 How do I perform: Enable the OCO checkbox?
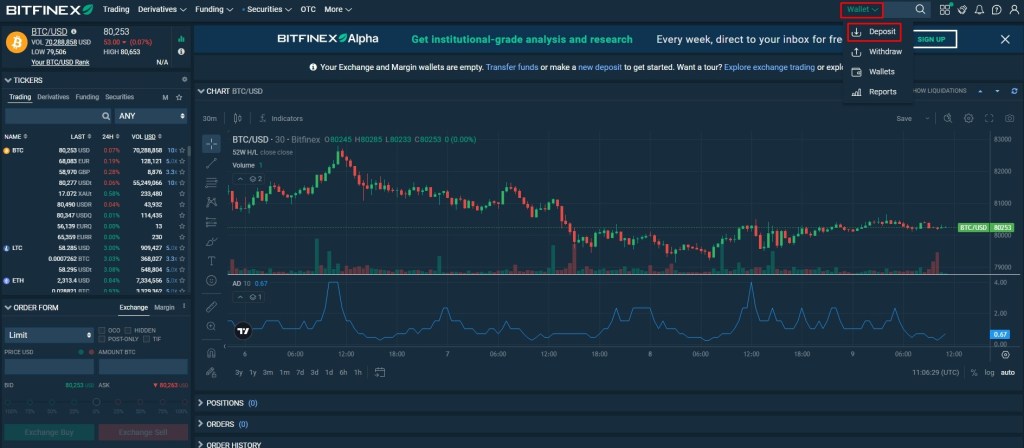[x=102, y=330]
